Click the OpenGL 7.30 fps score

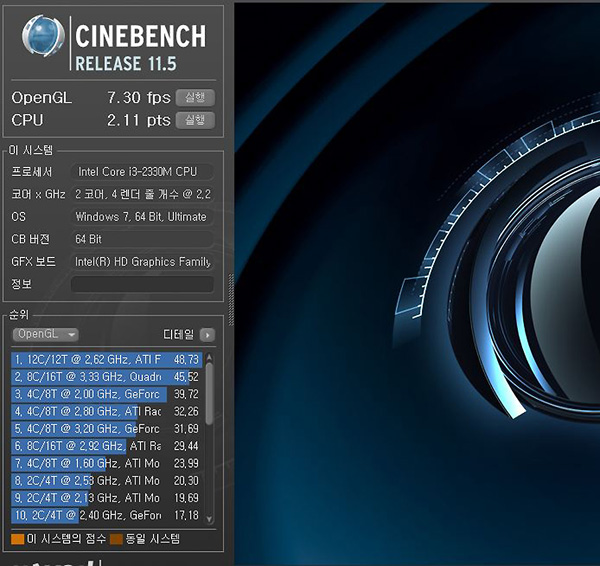pos(139,98)
